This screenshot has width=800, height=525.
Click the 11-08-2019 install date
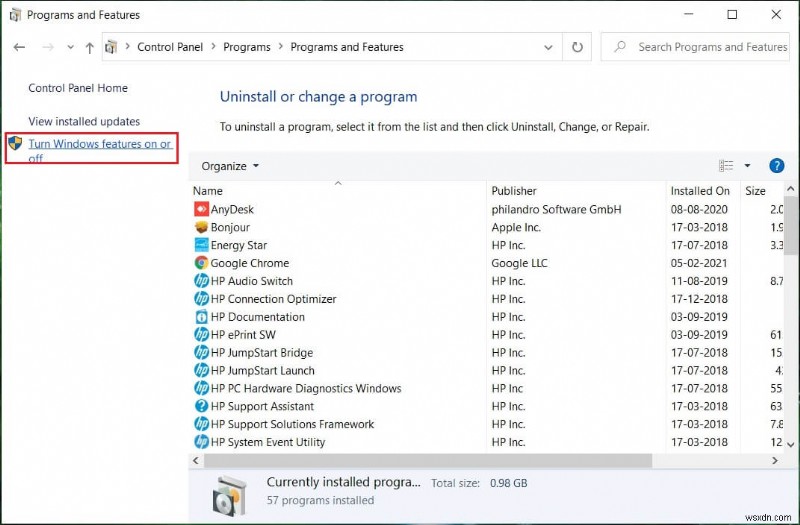point(699,281)
